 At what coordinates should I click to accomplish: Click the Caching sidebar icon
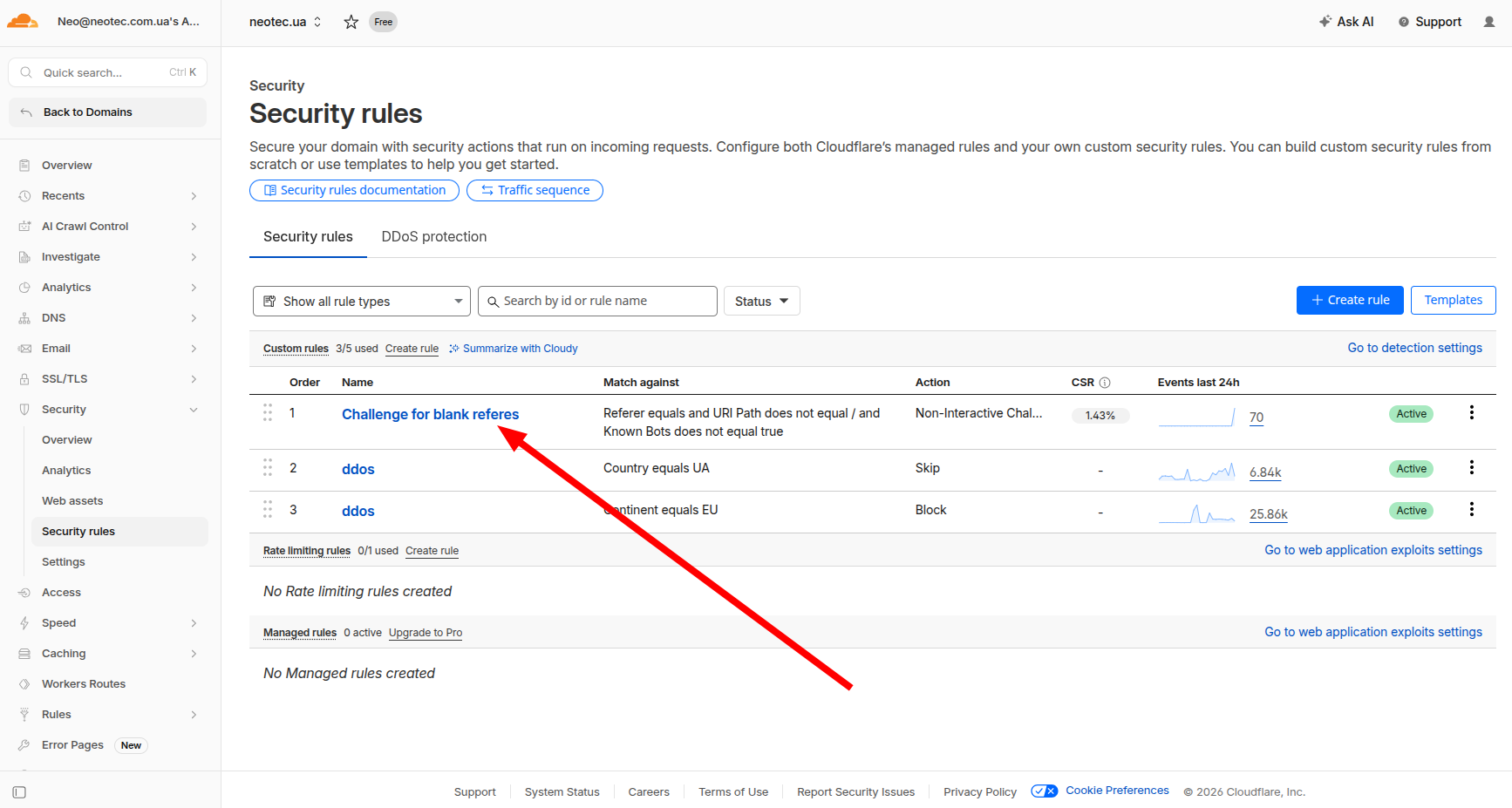[24, 654]
